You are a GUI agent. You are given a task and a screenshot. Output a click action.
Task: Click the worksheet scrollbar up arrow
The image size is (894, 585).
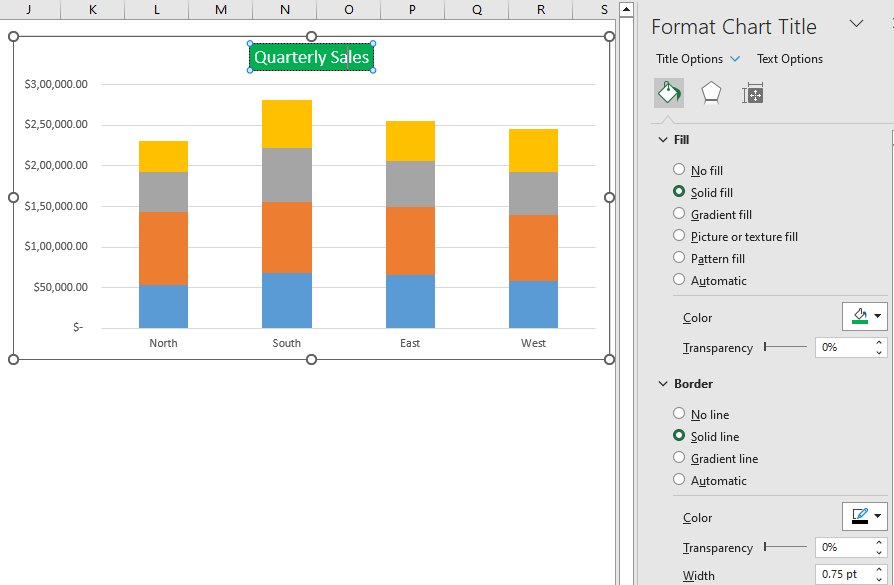[627, 10]
